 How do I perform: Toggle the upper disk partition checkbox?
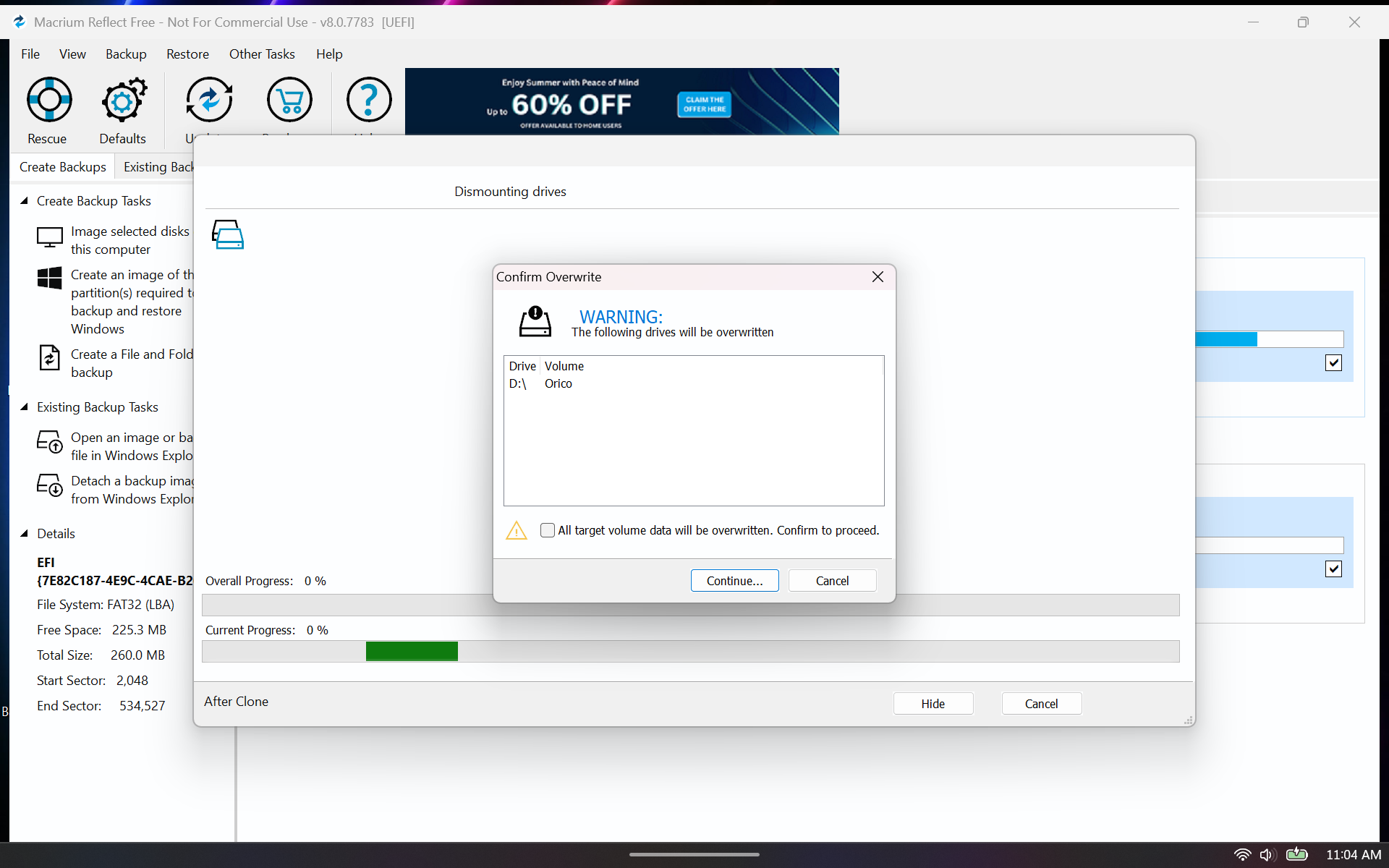1333,363
